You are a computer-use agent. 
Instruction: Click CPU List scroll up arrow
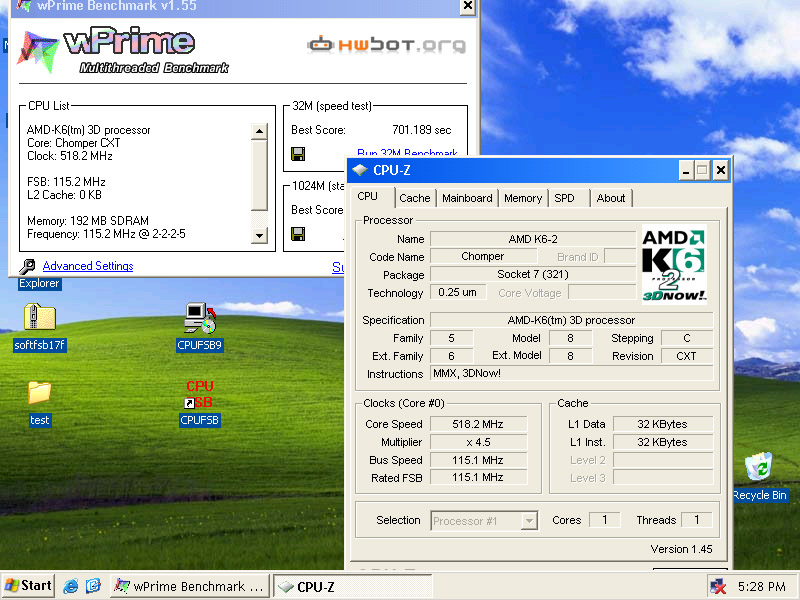pyautogui.click(x=260, y=131)
